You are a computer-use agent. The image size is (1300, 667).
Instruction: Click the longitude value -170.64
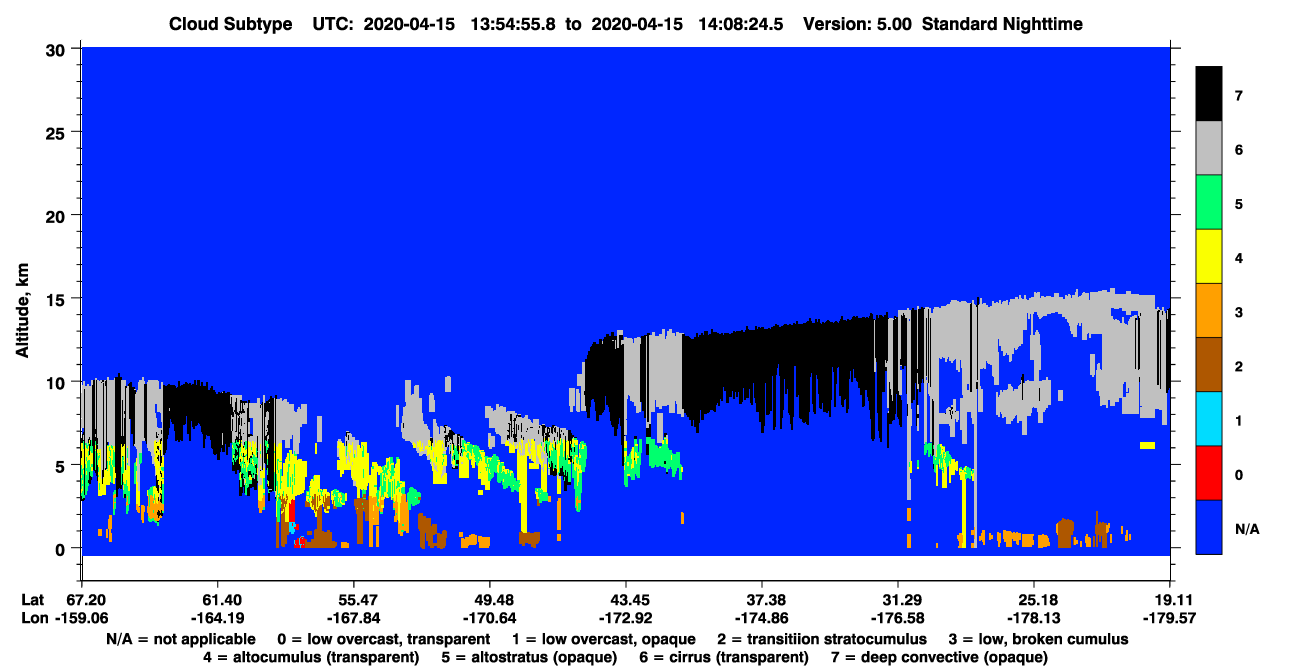[490, 618]
